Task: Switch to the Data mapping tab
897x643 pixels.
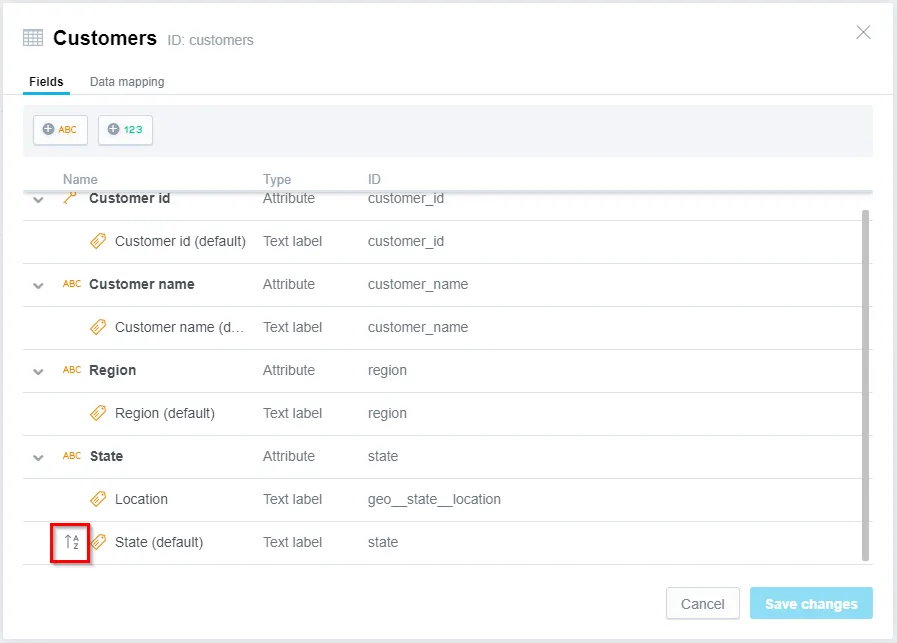Action: tap(127, 82)
